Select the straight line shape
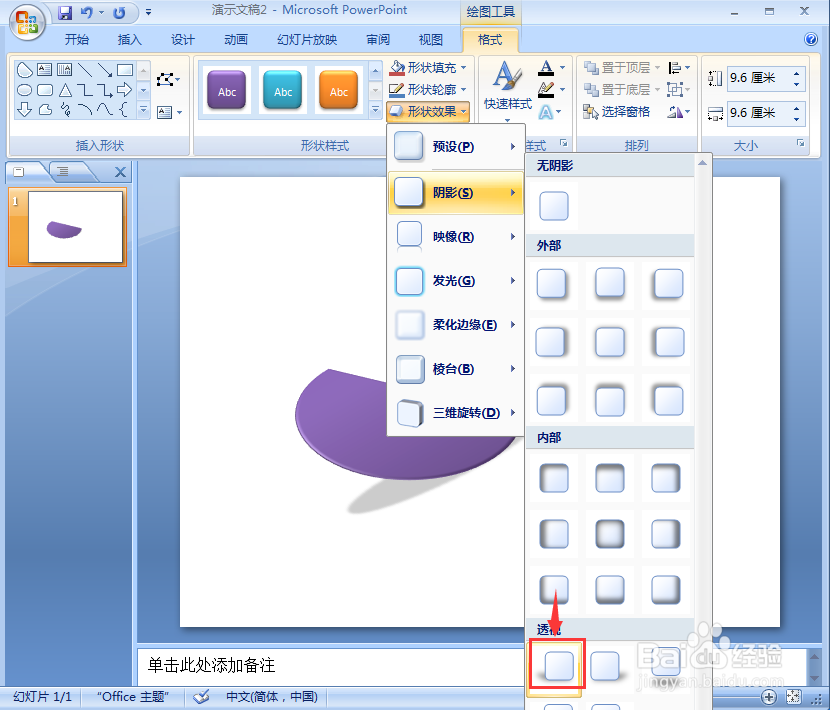830x710 pixels. (85, 70)
